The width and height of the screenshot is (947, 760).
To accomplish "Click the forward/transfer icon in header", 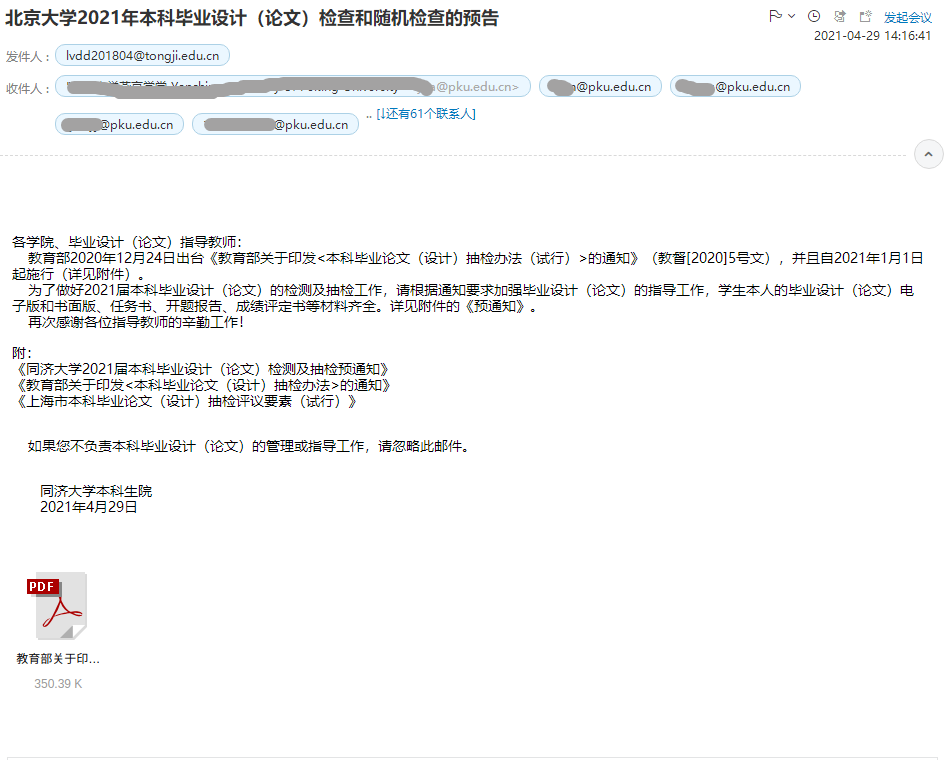I will [x=840, y=16].
